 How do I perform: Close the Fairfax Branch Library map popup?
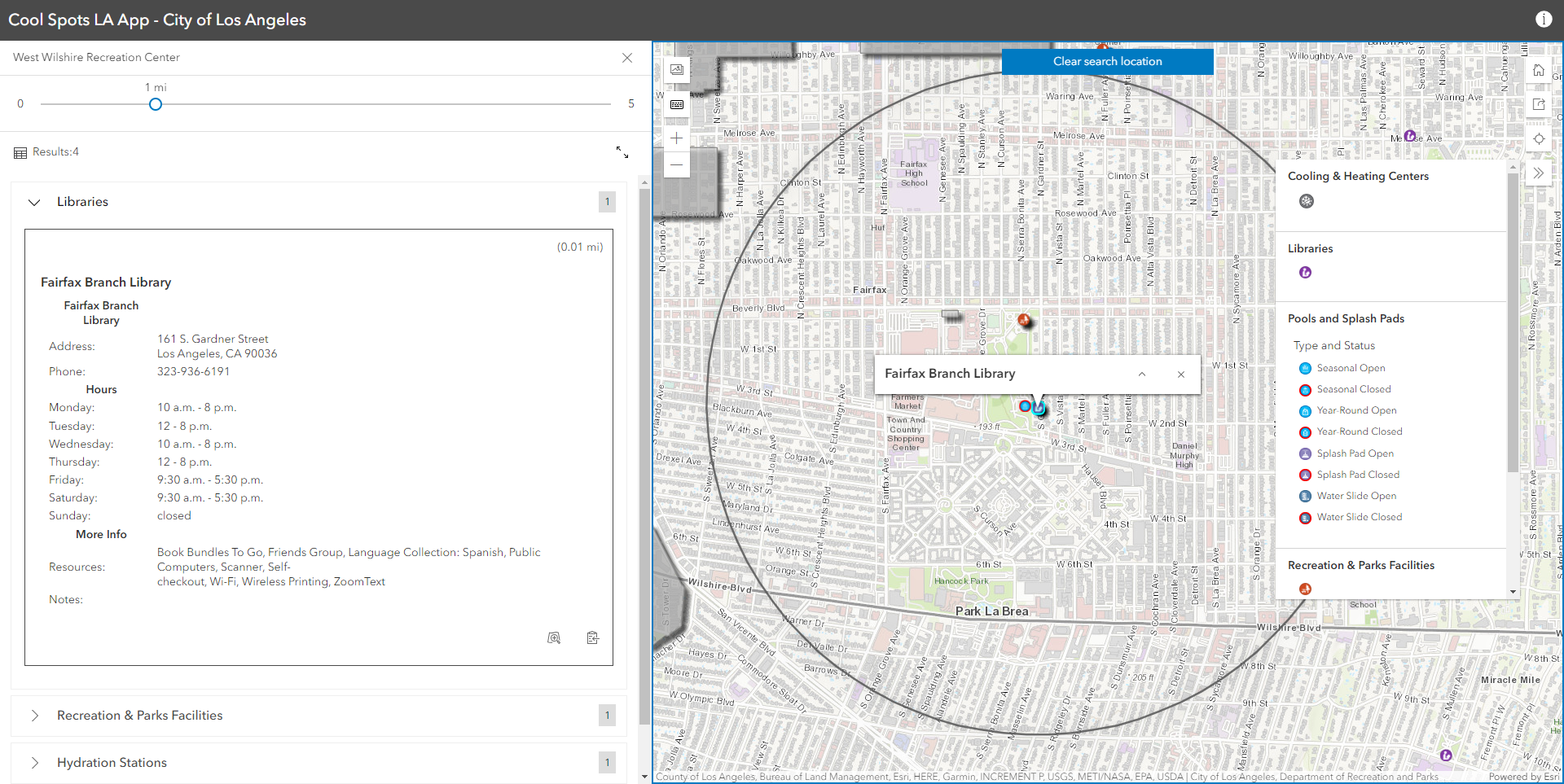click(x=1181, y=374)
